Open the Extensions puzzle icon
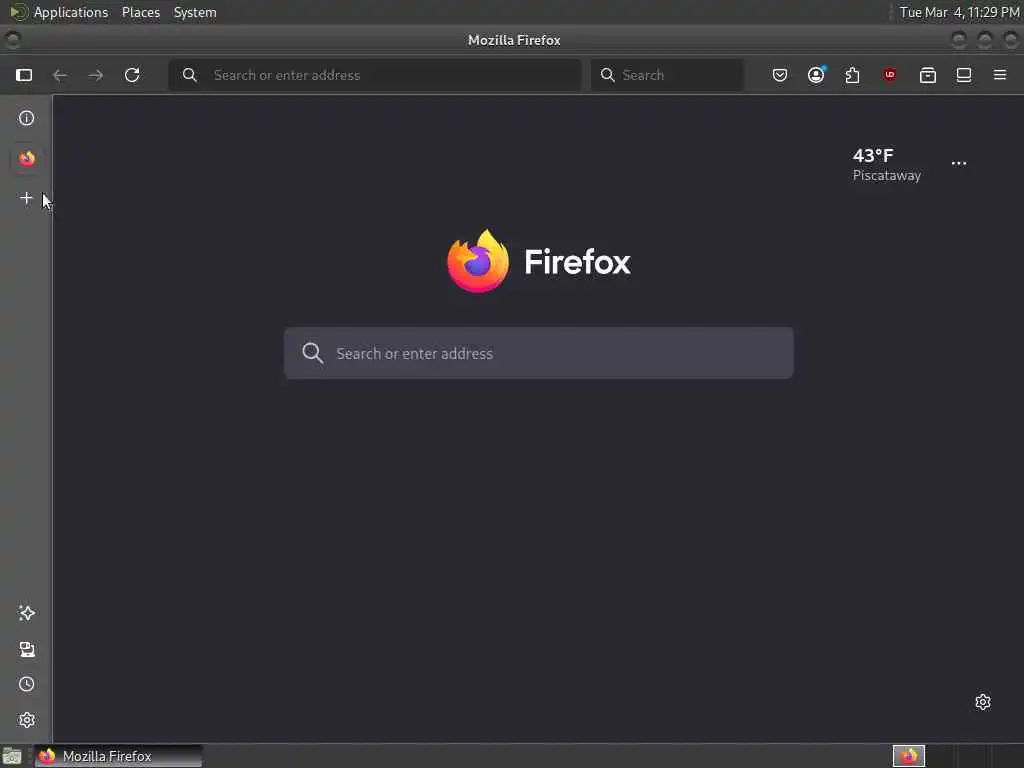Screen dimensions: 1024x768 [x=852, y=75]
